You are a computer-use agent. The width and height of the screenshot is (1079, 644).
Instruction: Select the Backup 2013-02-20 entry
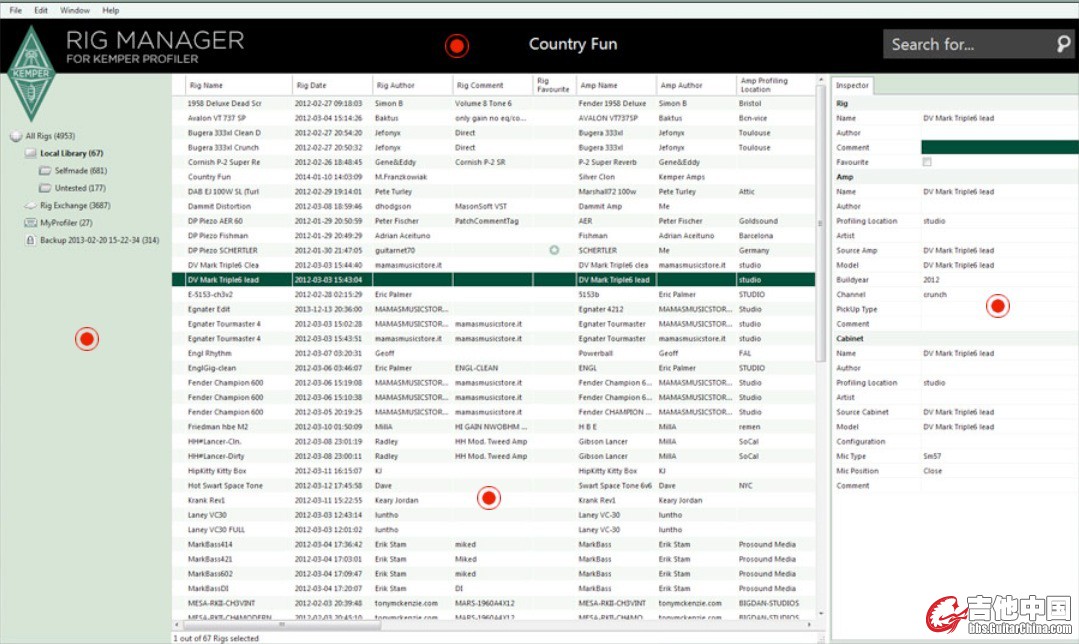tap(99, 240)
